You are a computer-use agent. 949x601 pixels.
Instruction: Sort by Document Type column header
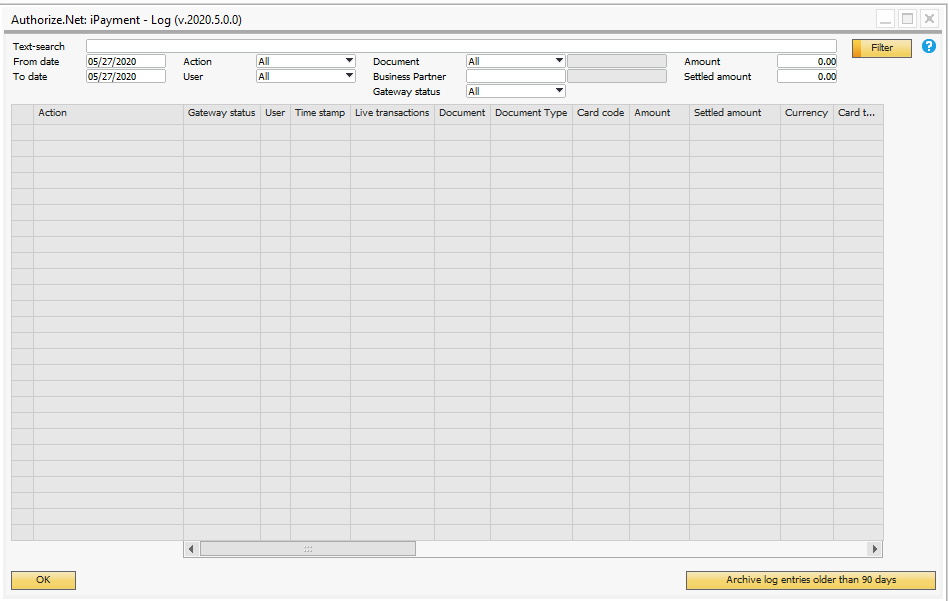pyautogui.click(x=531, y=113)
